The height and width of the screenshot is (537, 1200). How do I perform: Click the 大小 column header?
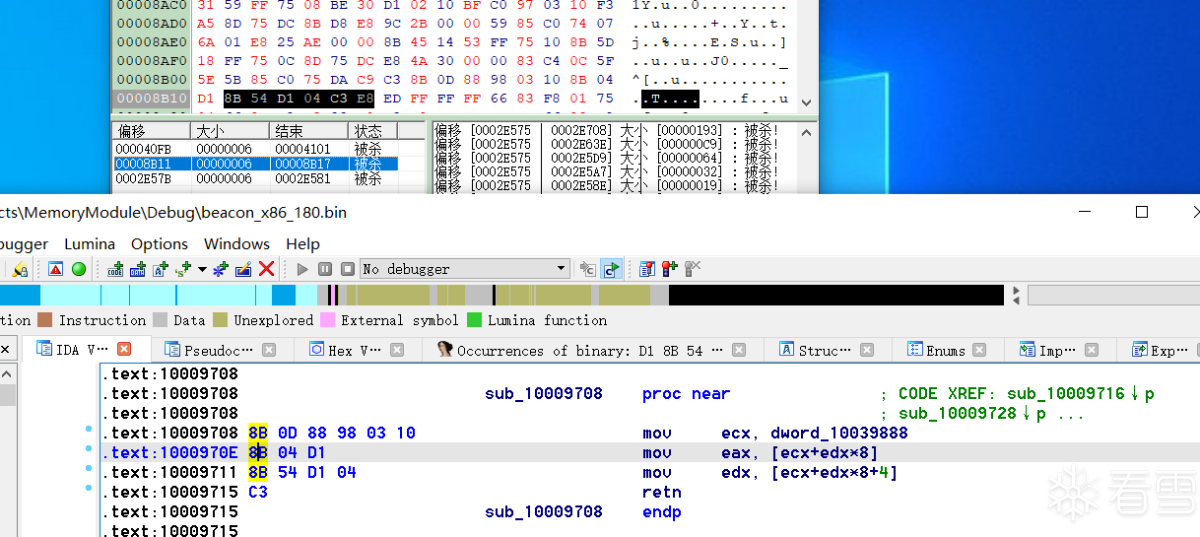pos(229,131)
